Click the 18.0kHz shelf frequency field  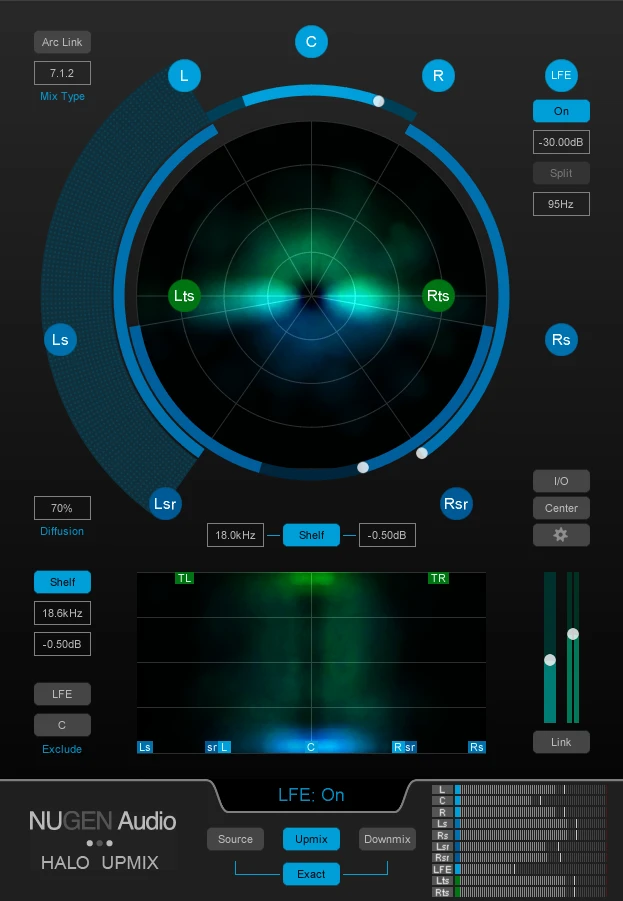pyautogui.click(x=235, y=535)
